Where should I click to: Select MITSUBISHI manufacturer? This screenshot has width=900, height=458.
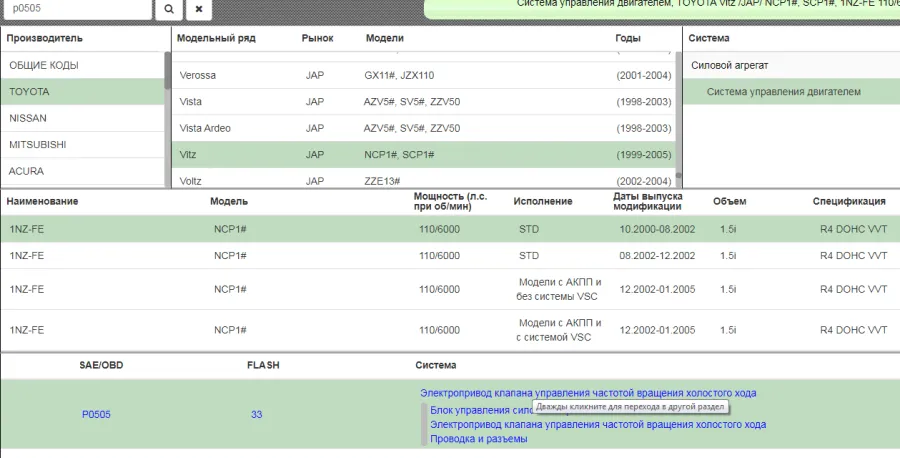pos(83,145)
